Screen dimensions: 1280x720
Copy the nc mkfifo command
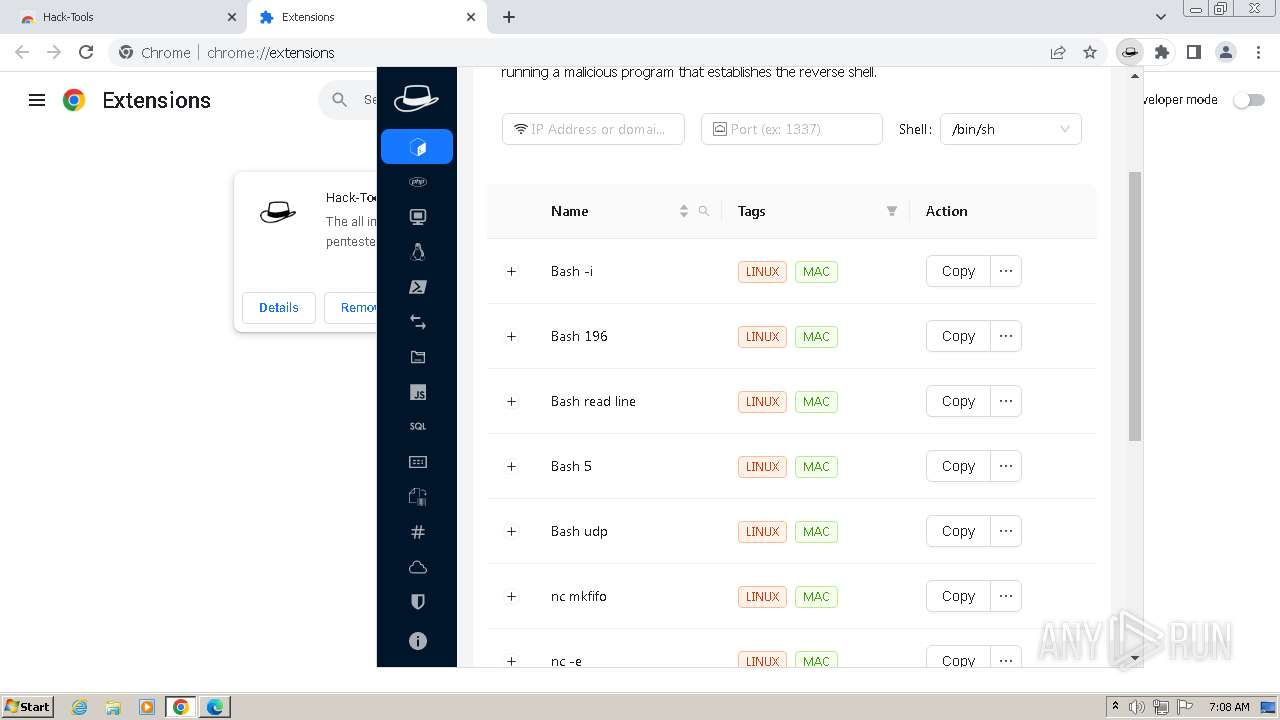[958, 596]
